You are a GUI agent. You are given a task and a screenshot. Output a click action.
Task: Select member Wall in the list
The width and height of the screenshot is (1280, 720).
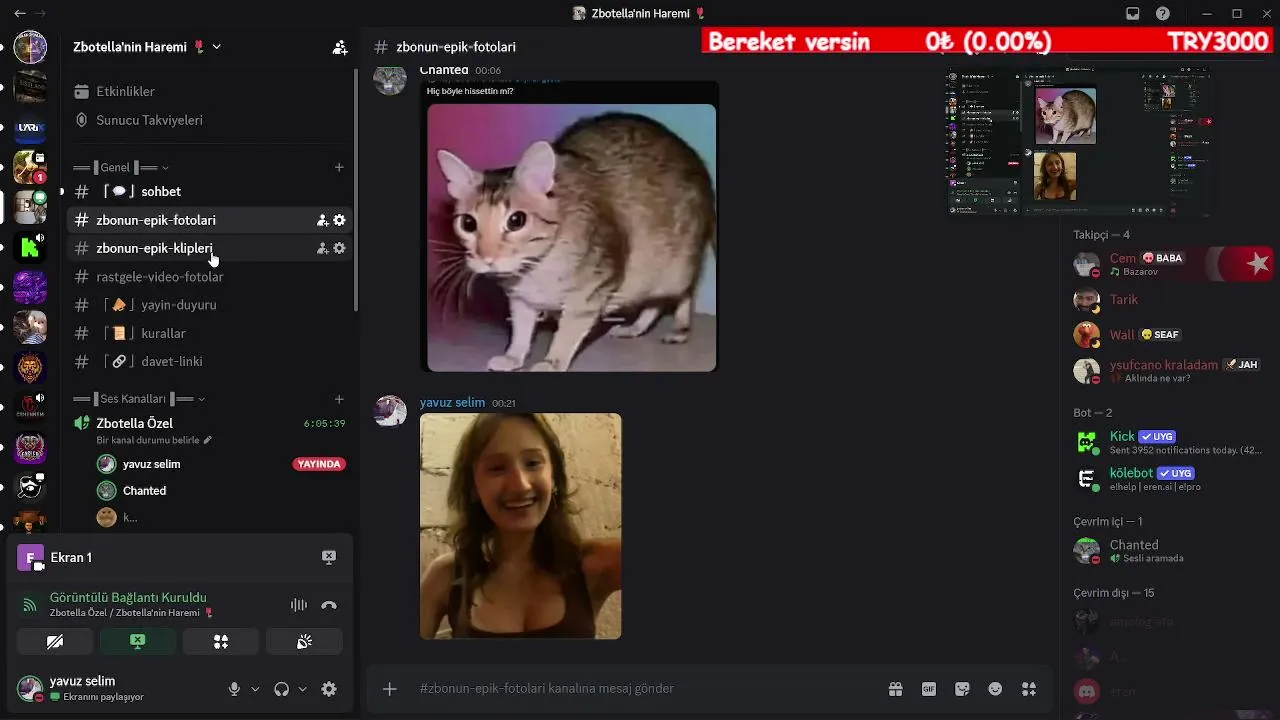(1170, 335)
